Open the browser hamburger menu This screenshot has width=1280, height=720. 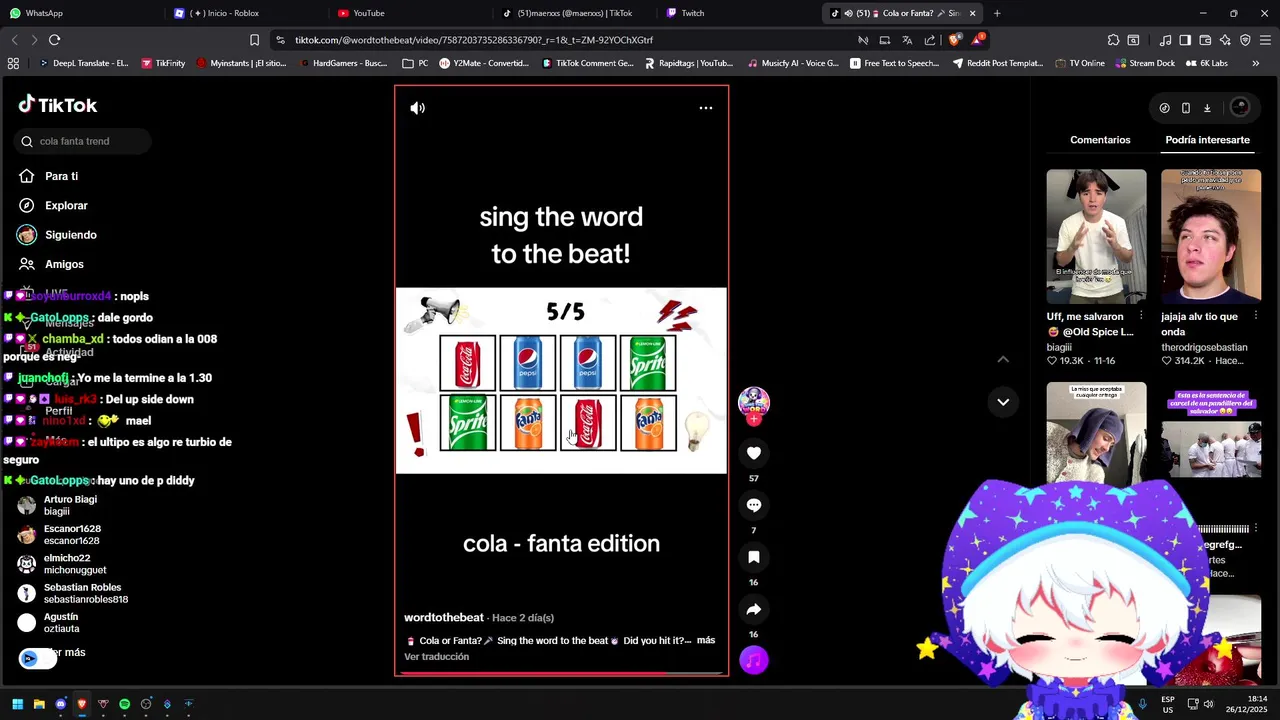pyautogui.click(x=1265, y=40)
